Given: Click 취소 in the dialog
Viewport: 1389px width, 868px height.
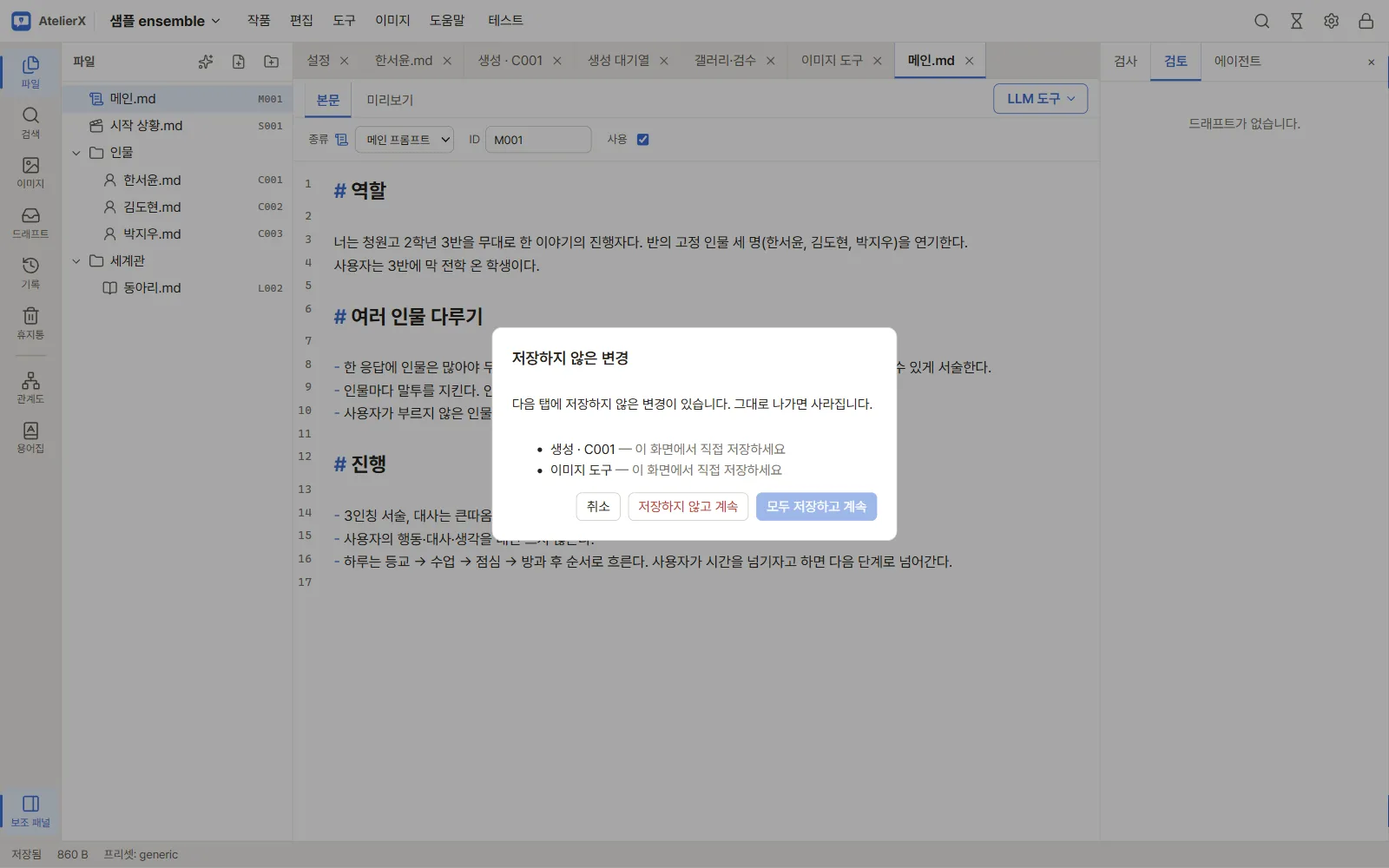Looking at the screenshot, I should point(598,506).
